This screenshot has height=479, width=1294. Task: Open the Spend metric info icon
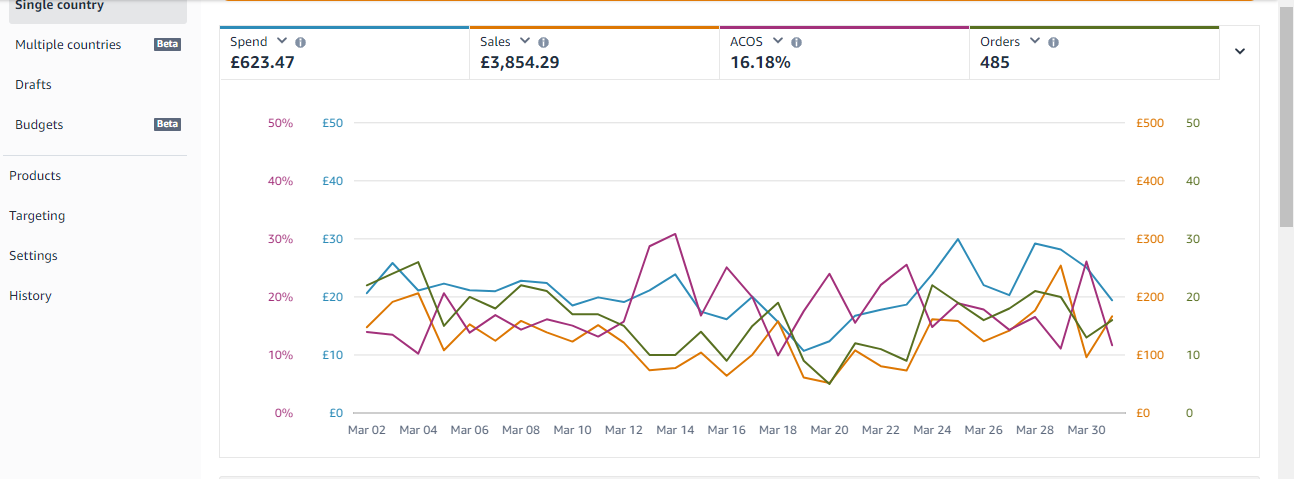[x=301, y=43]
